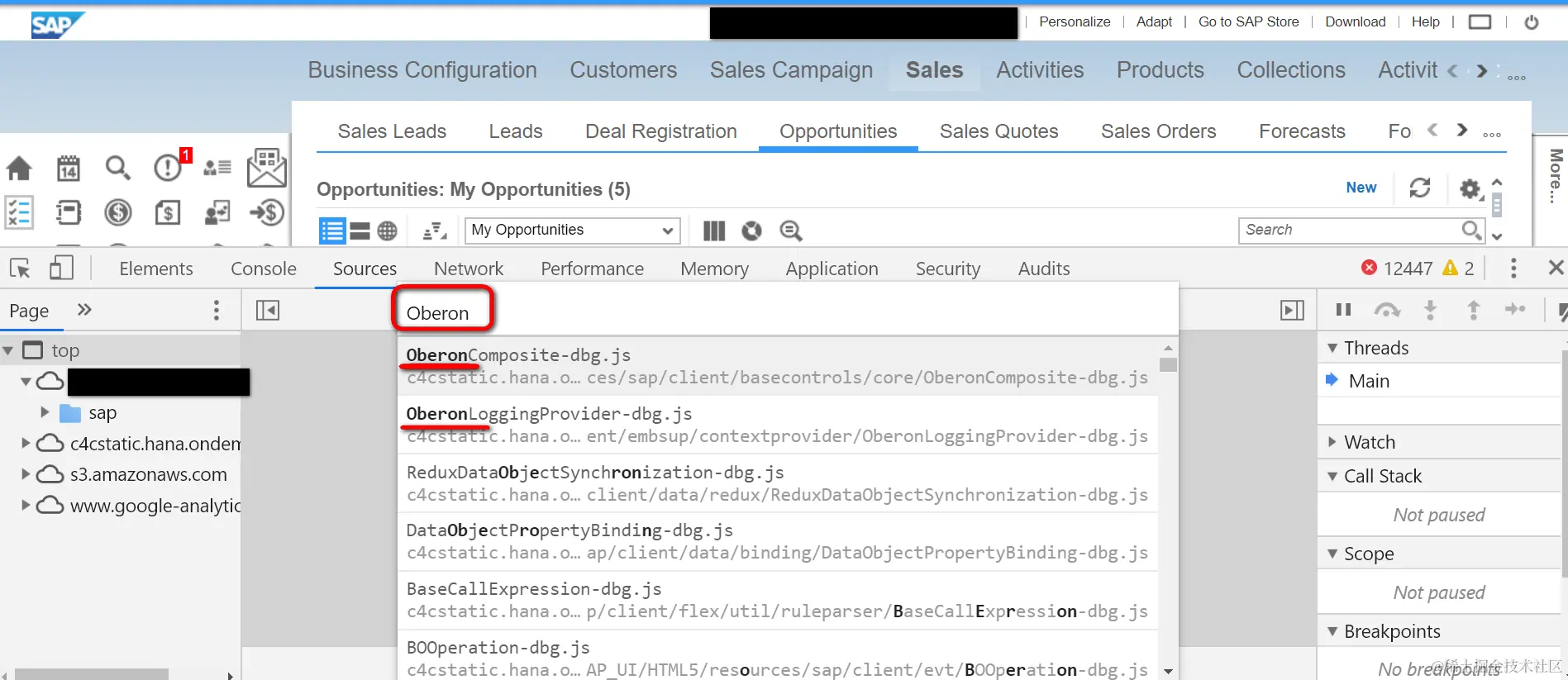Open the Page pane three-dot menu
This screenshot has width=1568, height=680.
217,310
